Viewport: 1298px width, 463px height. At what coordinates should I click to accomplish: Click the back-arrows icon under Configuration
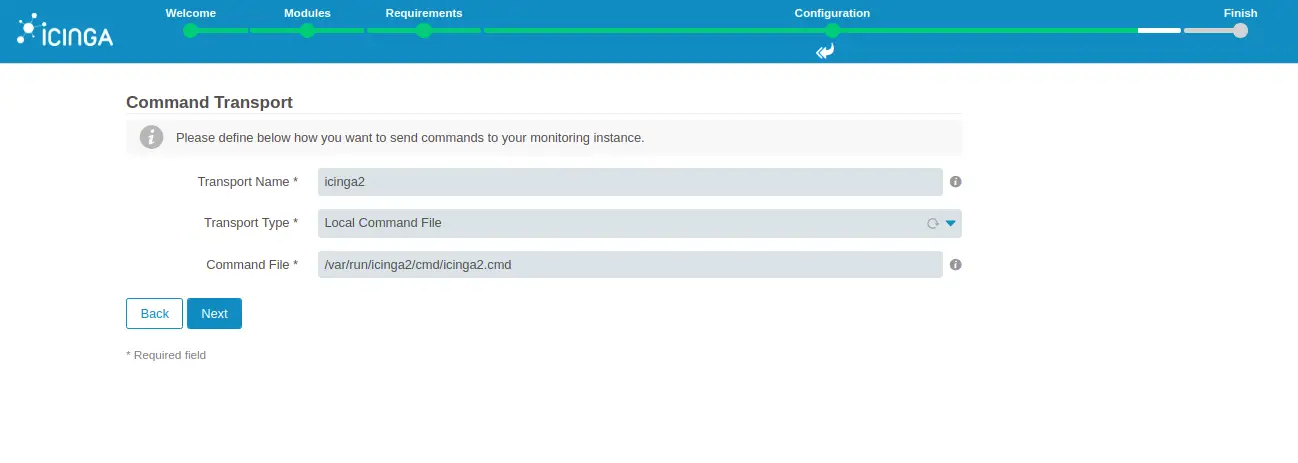(x=825, y=51)
